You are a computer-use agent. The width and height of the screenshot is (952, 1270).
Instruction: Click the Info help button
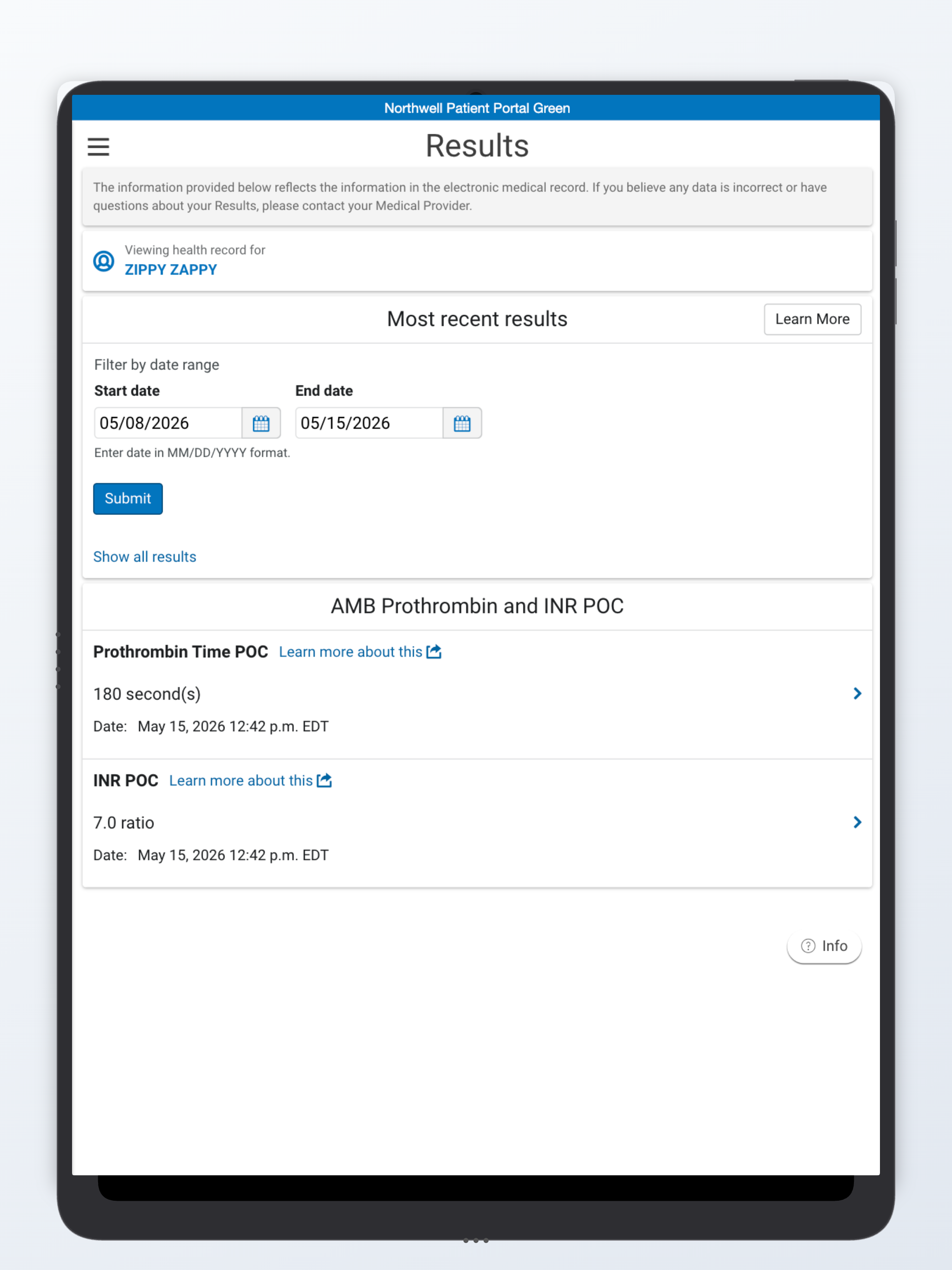pos(824,946)
